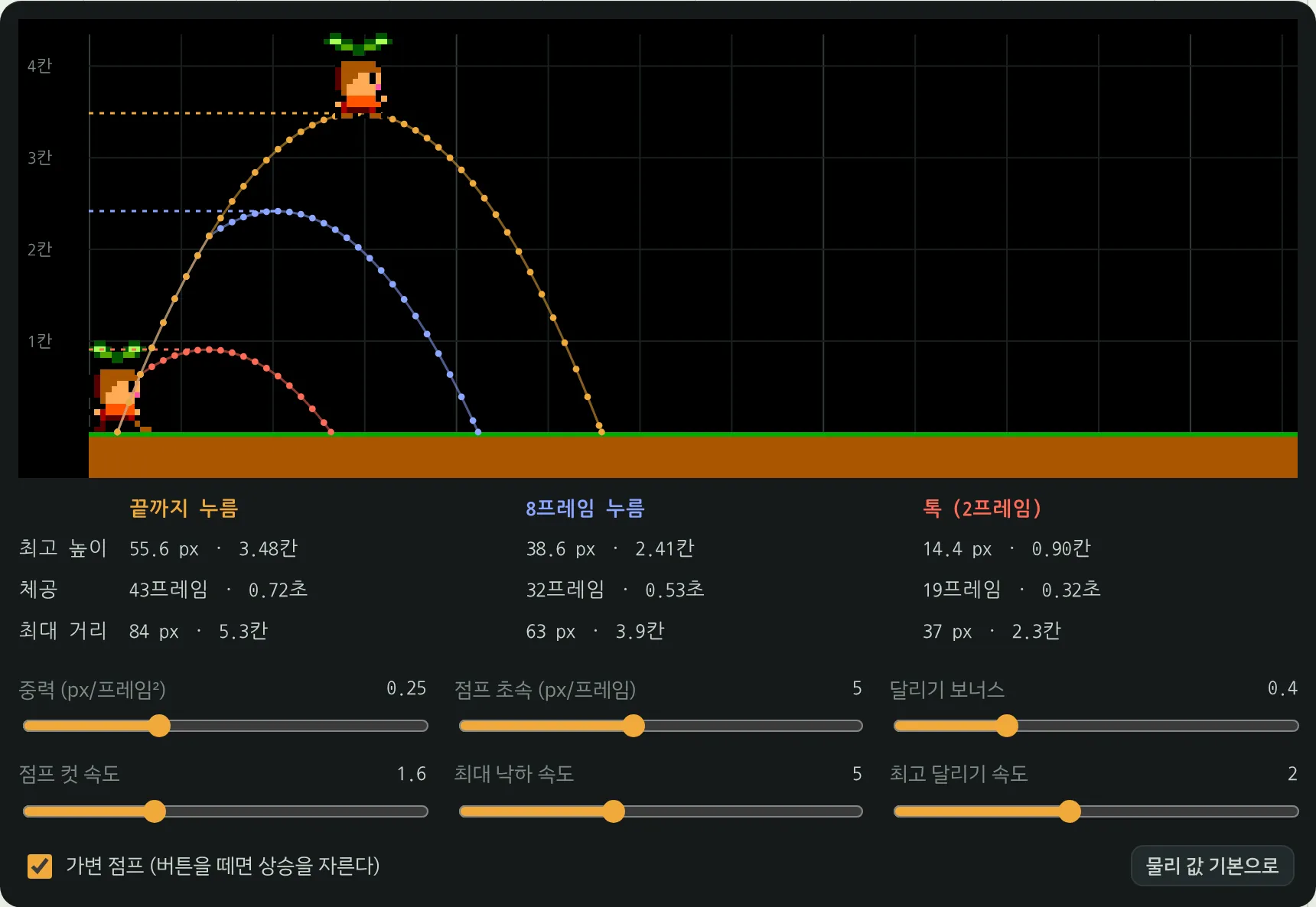
Task: Click the blue trajectory landing point on the ground
Action: click(478, 432)
